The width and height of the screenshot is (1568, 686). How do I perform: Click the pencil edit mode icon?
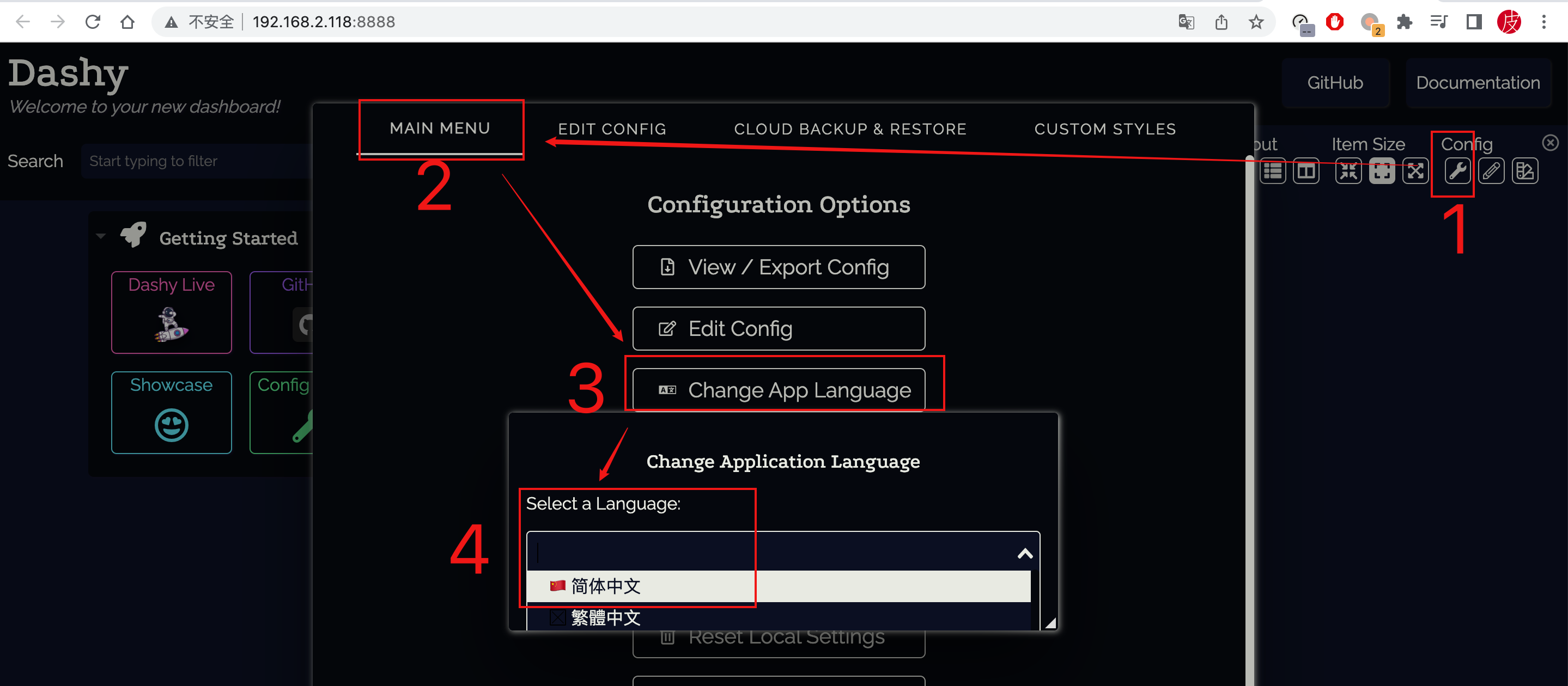pos(1491,171)
